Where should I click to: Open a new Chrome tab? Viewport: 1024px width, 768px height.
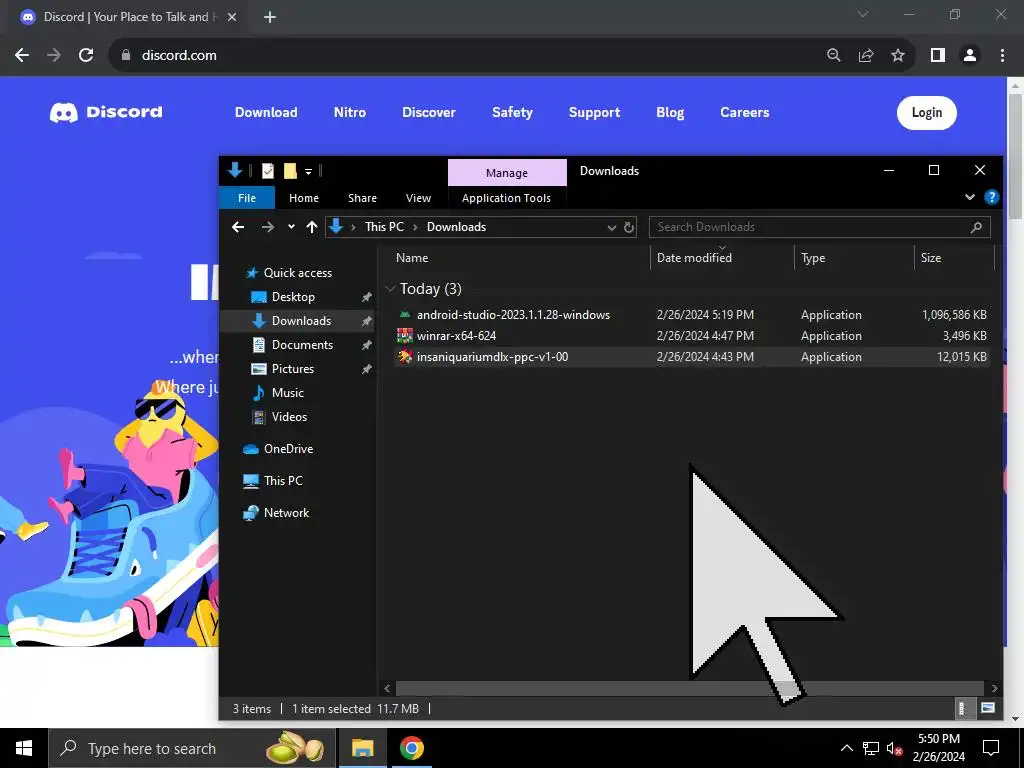pyautogui.click(x=270, y=17)
